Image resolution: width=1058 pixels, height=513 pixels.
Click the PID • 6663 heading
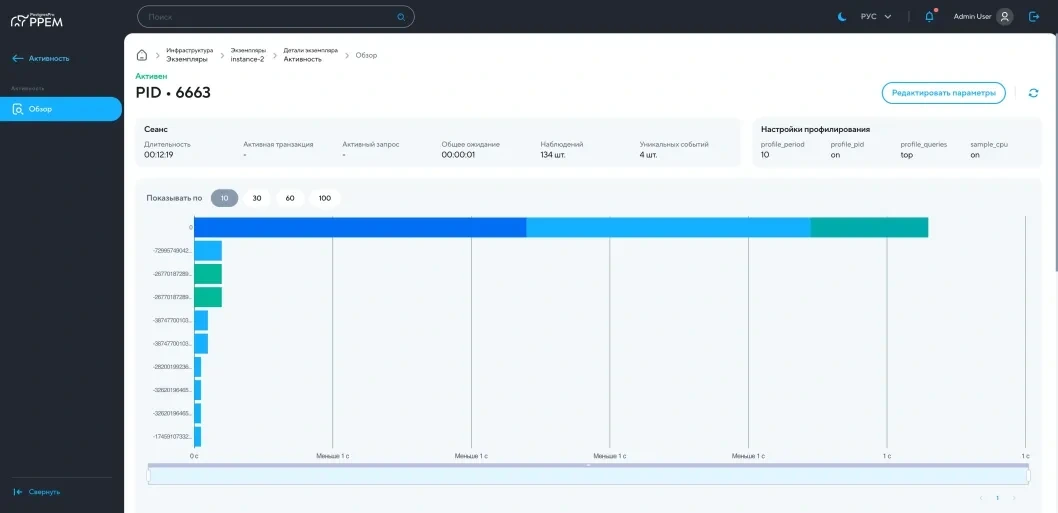[x=173, y=92]
